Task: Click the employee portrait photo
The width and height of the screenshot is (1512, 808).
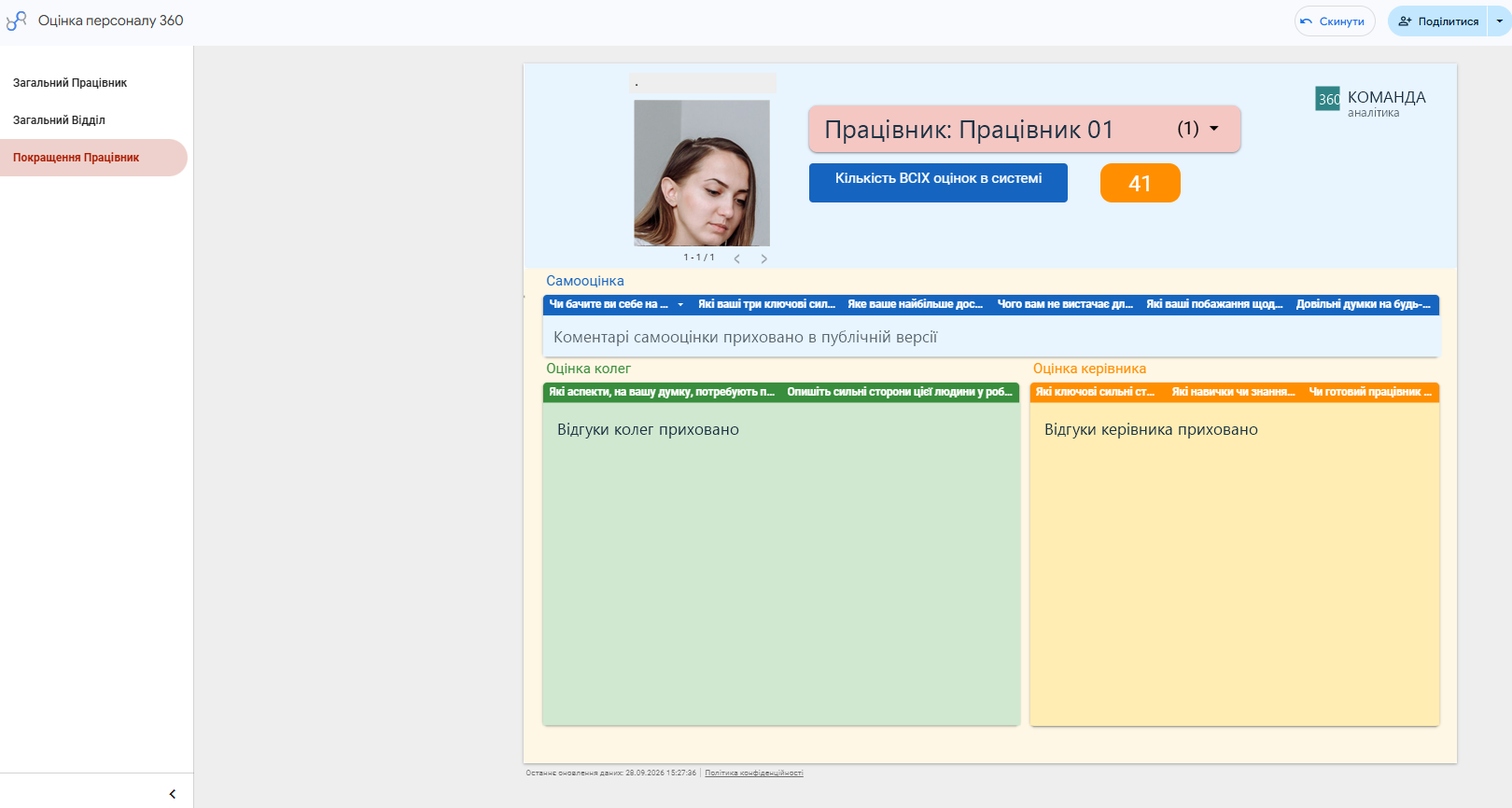Action: coord(702,173)
